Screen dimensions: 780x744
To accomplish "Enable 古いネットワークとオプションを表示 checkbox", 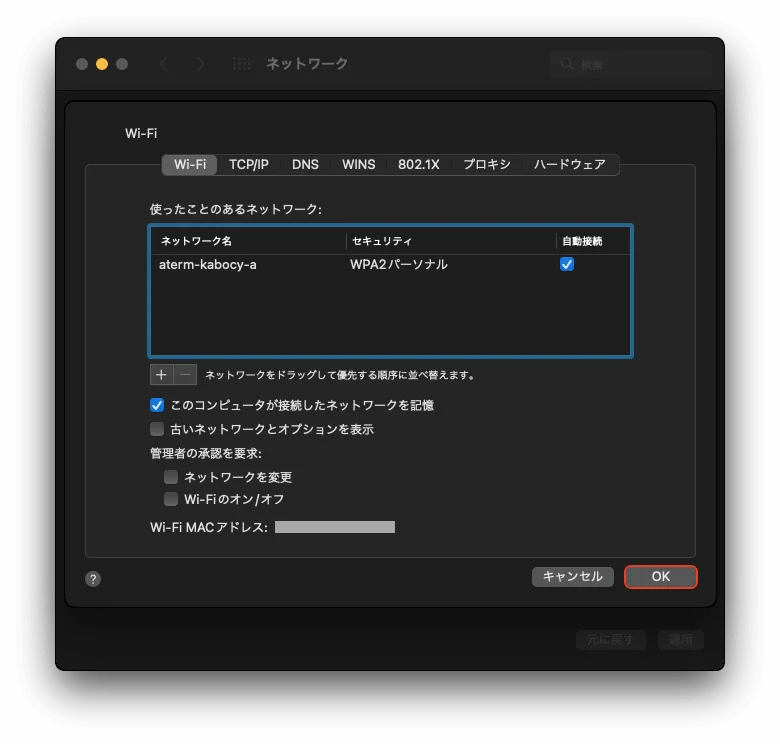I will click(x=157, y=429).
